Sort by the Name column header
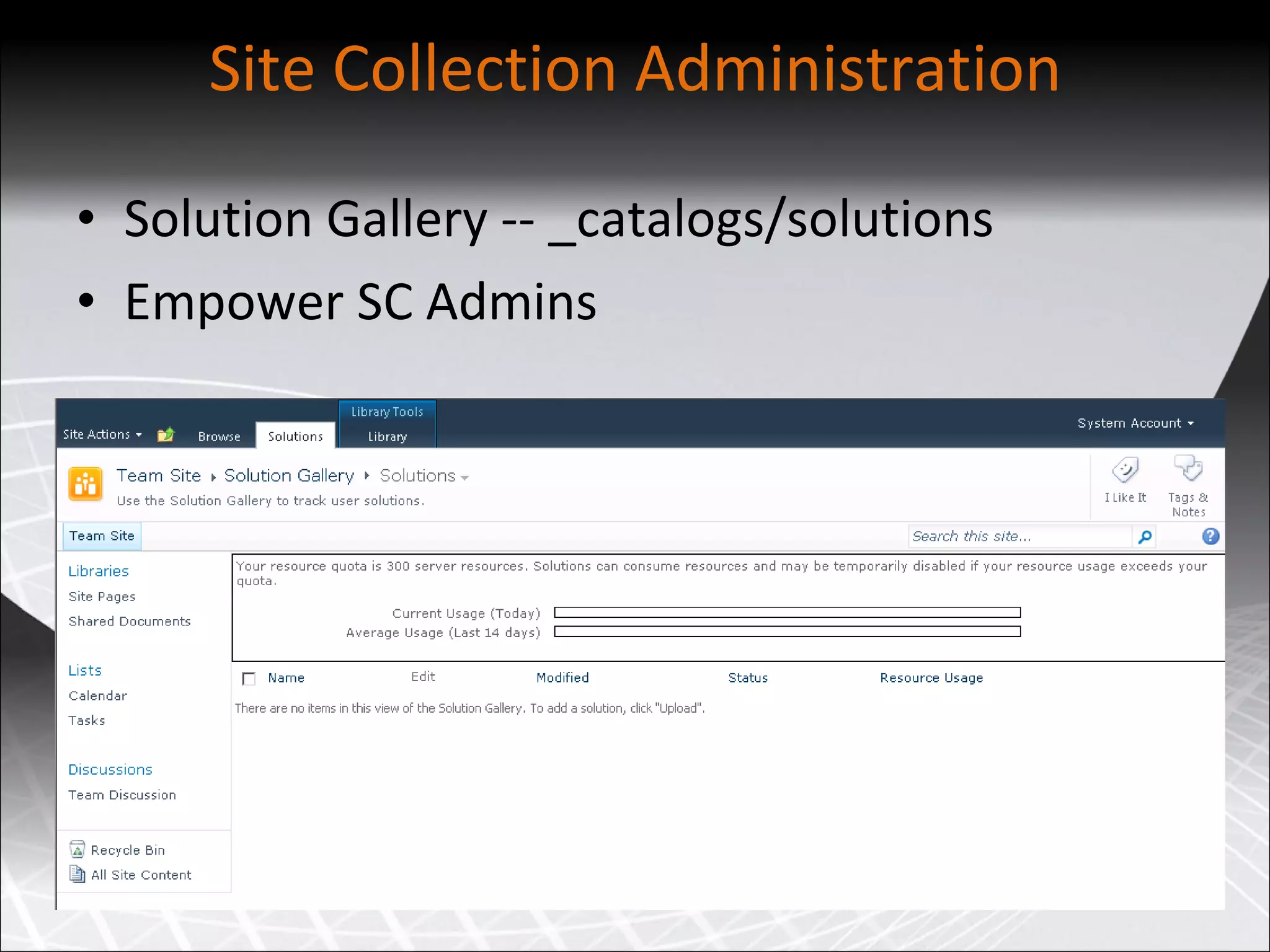1270x952 pixels. [x=286, y=678]
